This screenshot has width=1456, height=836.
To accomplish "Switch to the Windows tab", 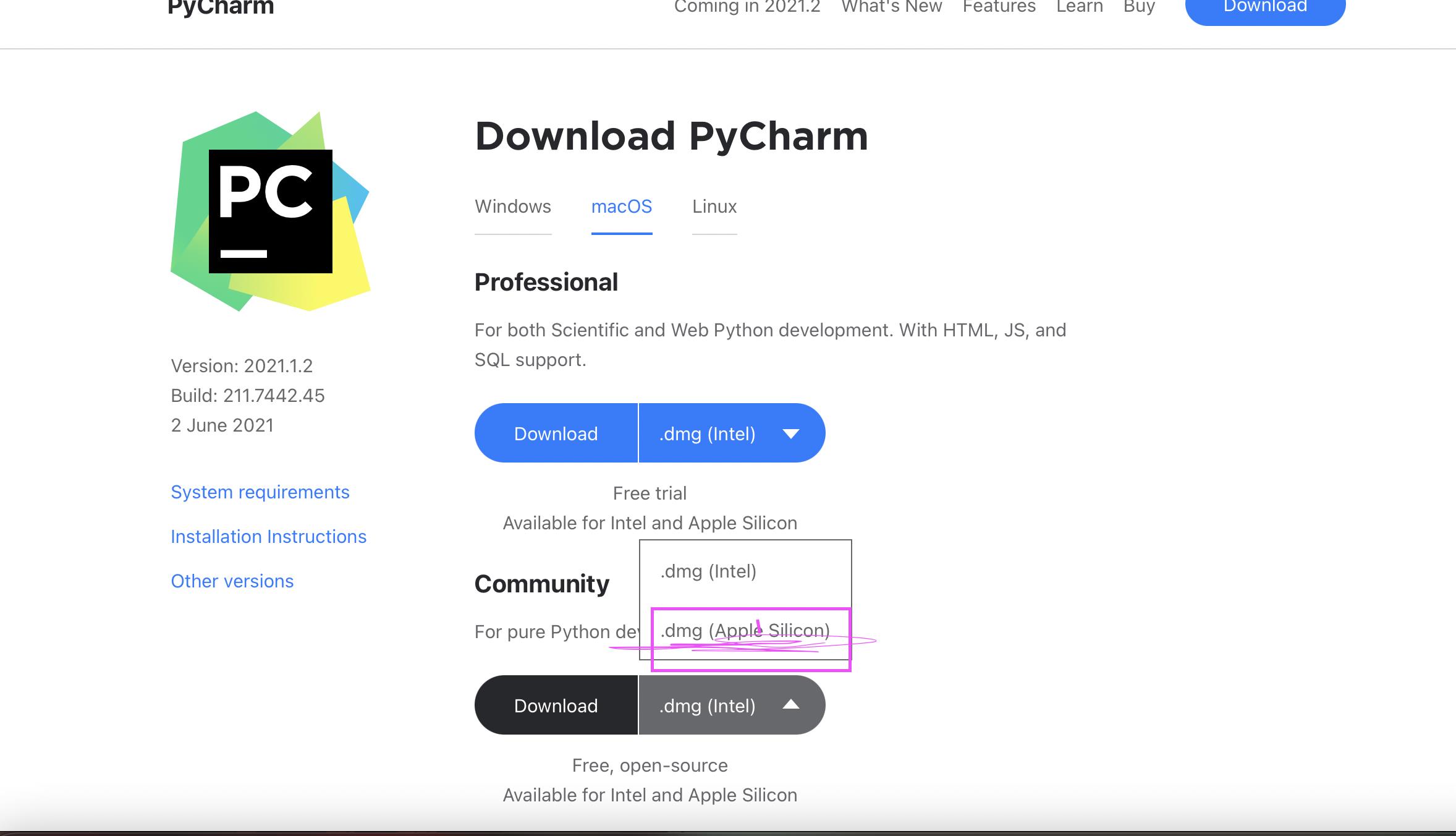I will pos(513,207).
